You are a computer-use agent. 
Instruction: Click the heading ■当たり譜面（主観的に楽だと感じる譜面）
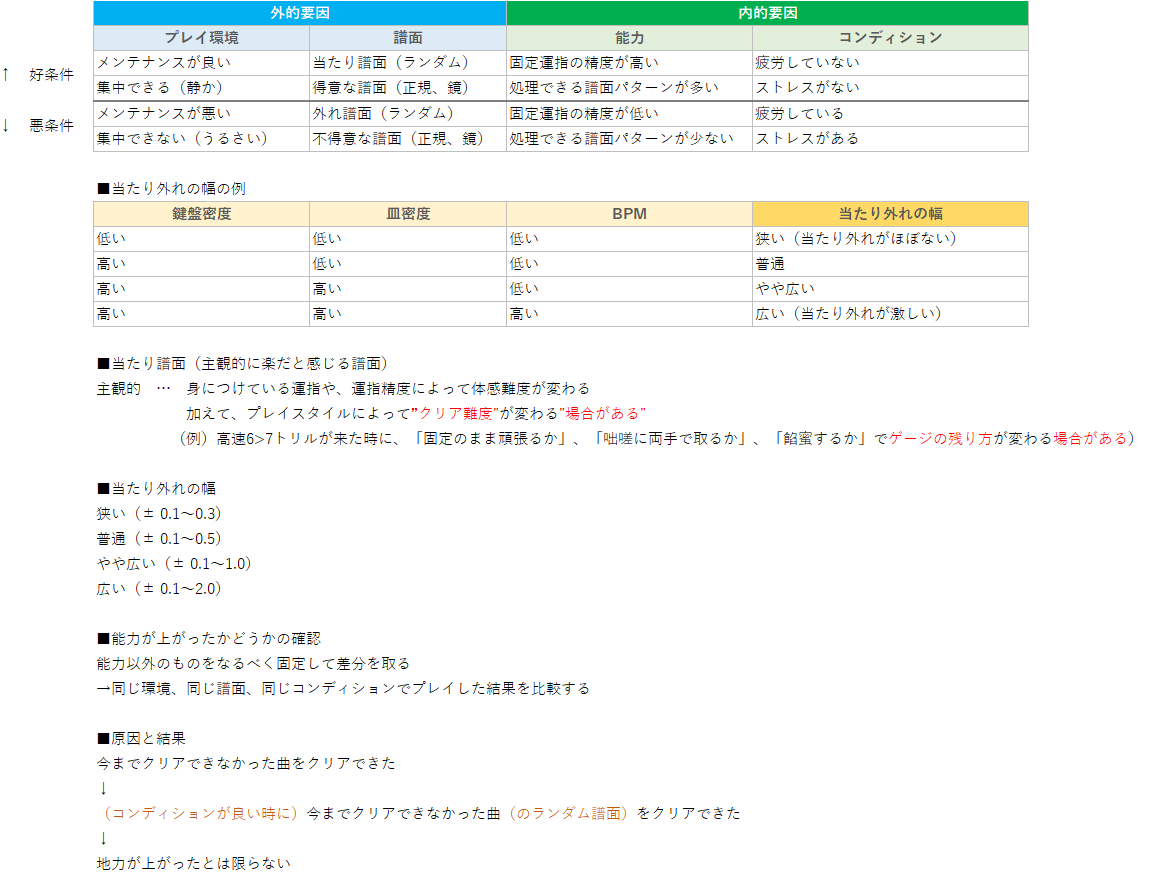(242, 364)
